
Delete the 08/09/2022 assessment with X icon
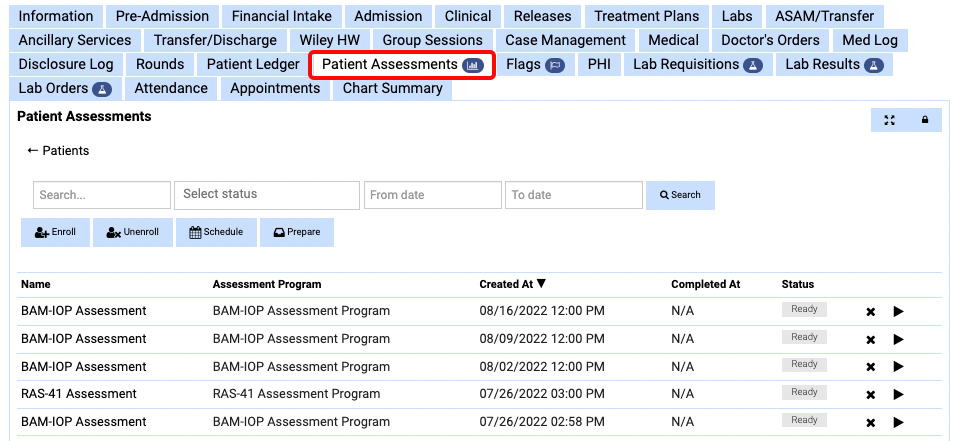(870, 340)
